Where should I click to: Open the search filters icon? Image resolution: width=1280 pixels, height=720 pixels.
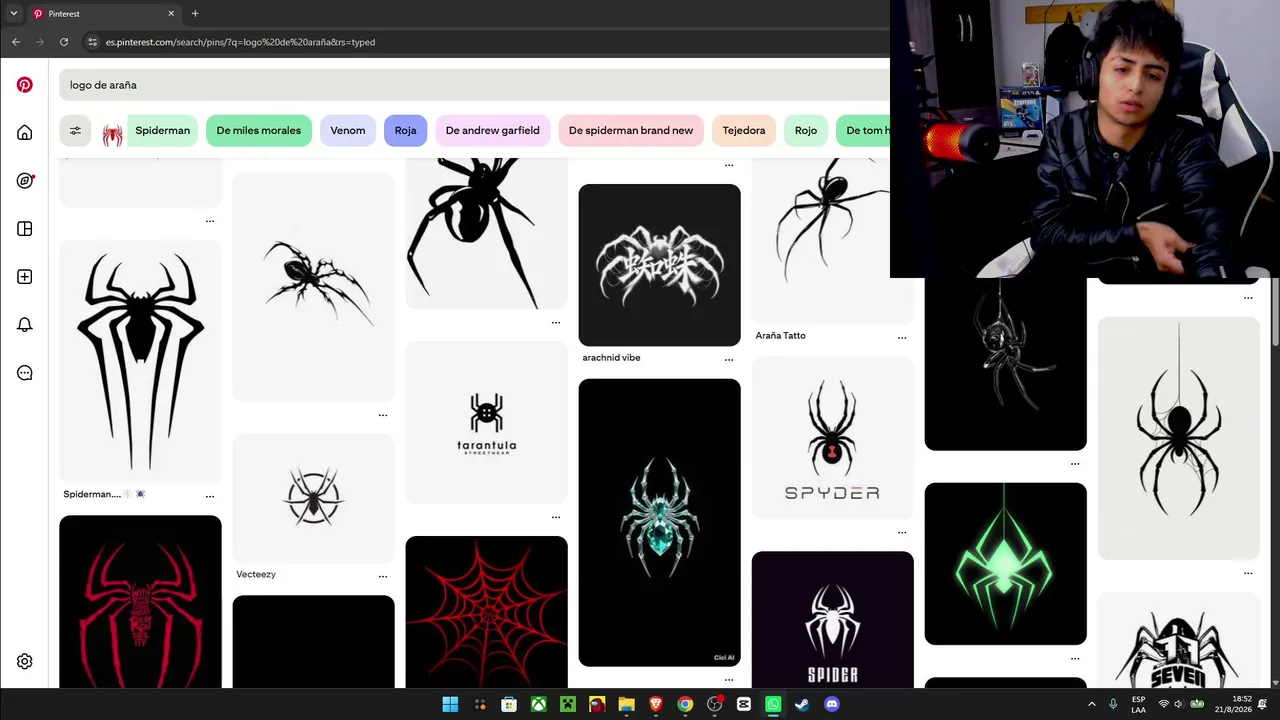(75, 131)
